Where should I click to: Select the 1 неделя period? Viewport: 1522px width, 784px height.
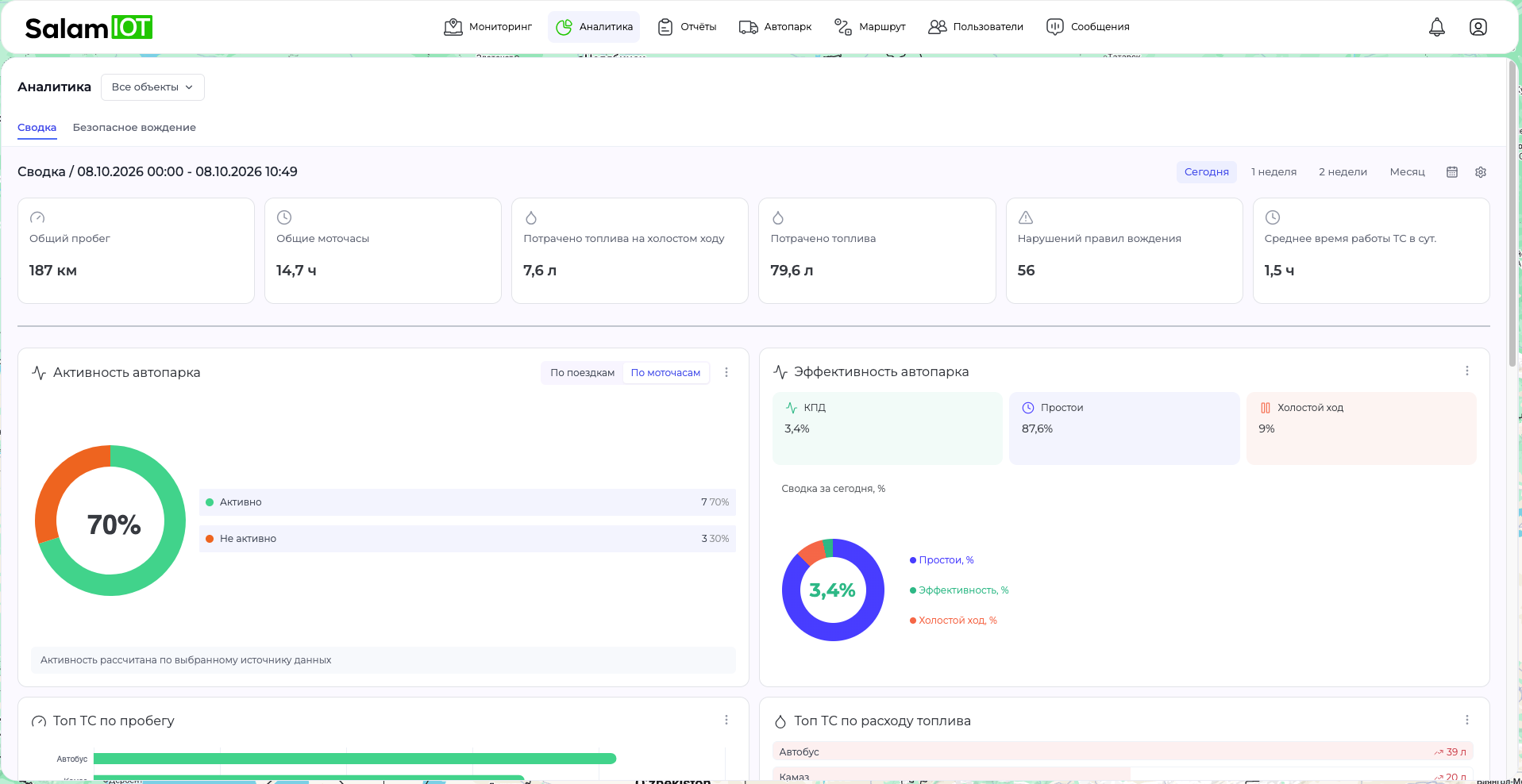click(x=1273, y=172)
